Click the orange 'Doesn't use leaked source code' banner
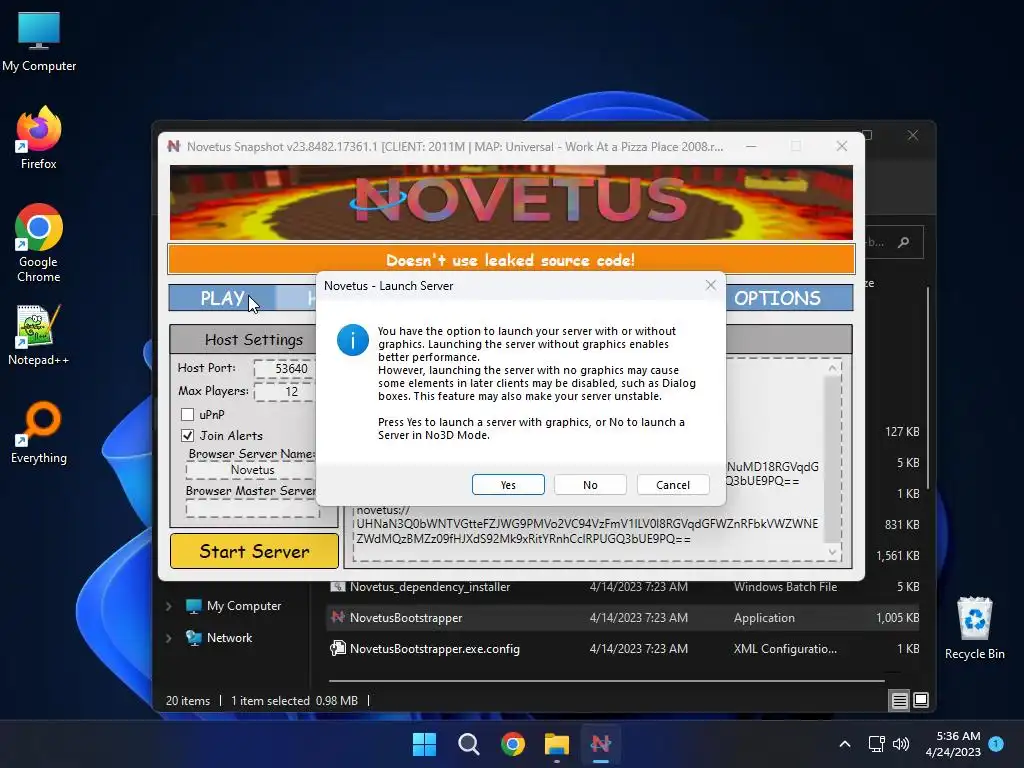 511,260
